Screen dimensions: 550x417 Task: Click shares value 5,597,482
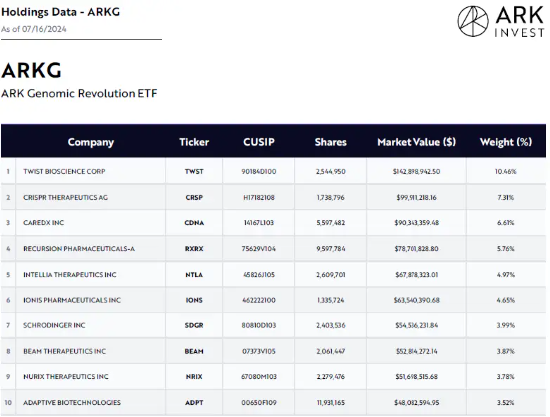click(330, 223)
